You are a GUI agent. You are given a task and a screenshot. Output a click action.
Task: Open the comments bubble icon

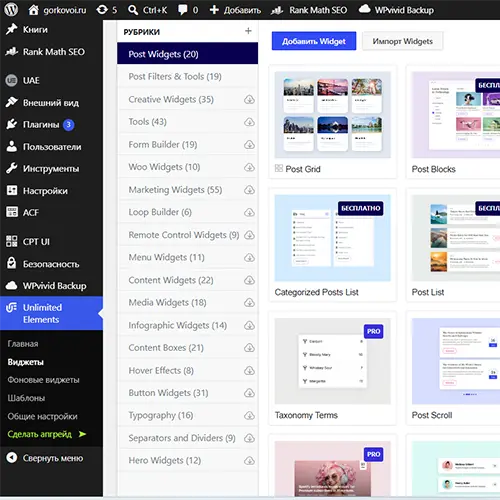pos(183,10)
